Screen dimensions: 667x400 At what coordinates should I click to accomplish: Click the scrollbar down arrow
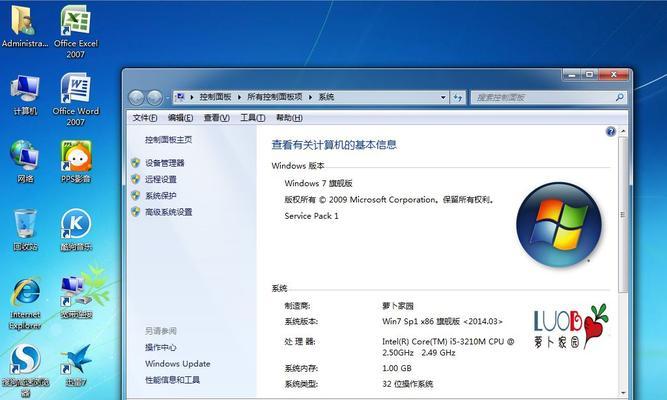pyautogui.click(x=622, y=394)
